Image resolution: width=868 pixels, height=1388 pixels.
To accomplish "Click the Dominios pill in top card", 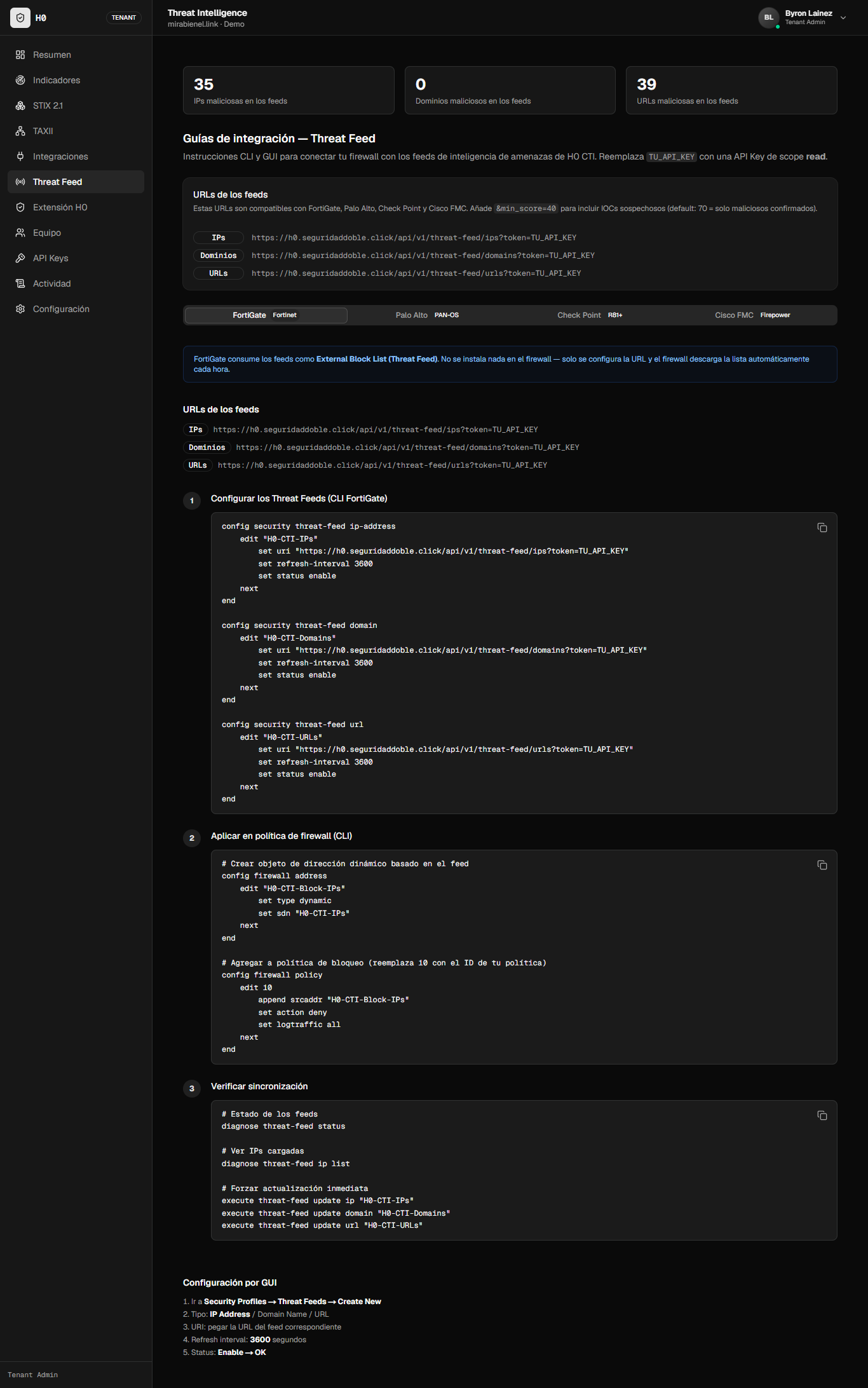I will (219, 255).
